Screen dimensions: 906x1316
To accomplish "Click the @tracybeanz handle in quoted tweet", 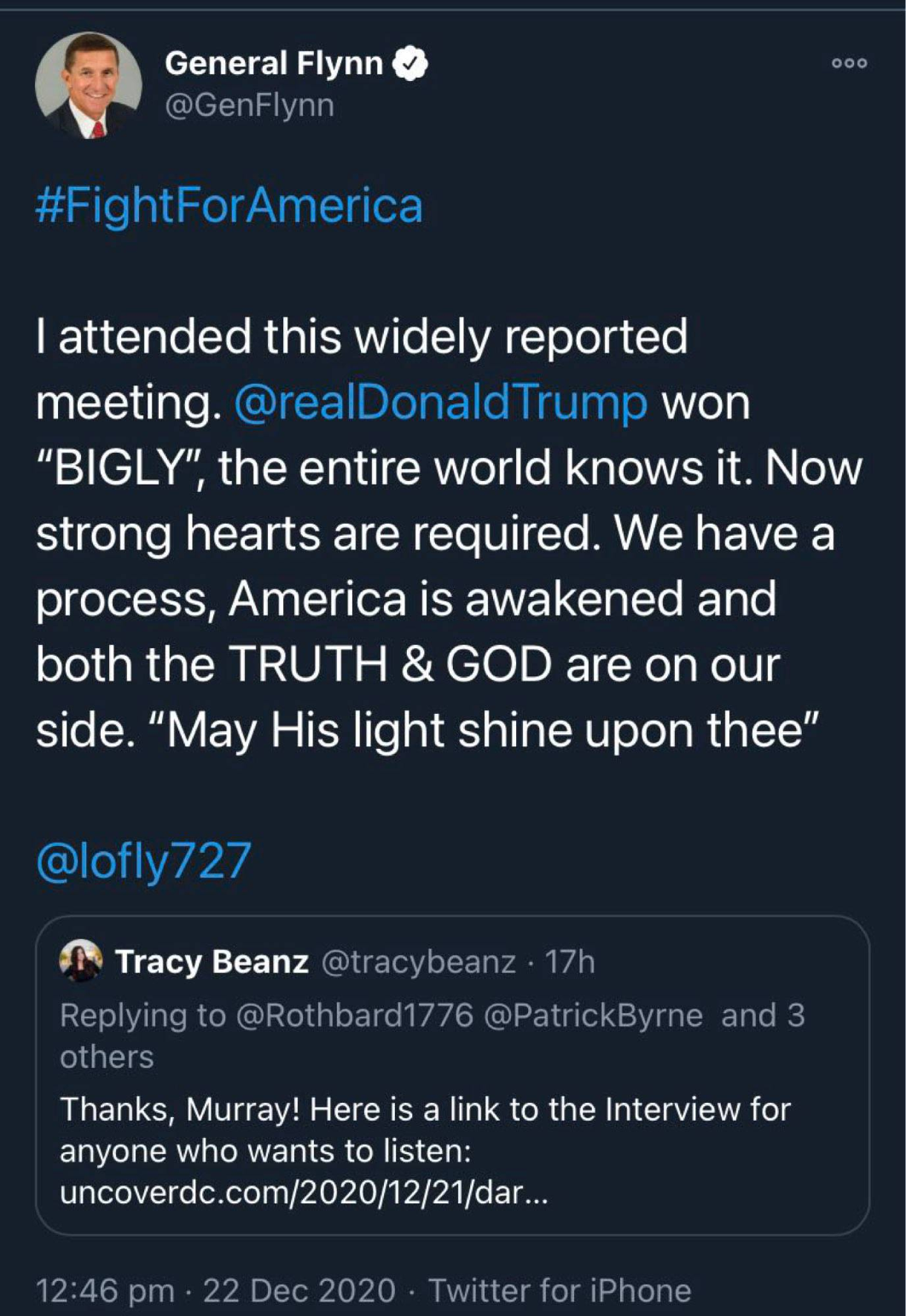I will point(418,961).
